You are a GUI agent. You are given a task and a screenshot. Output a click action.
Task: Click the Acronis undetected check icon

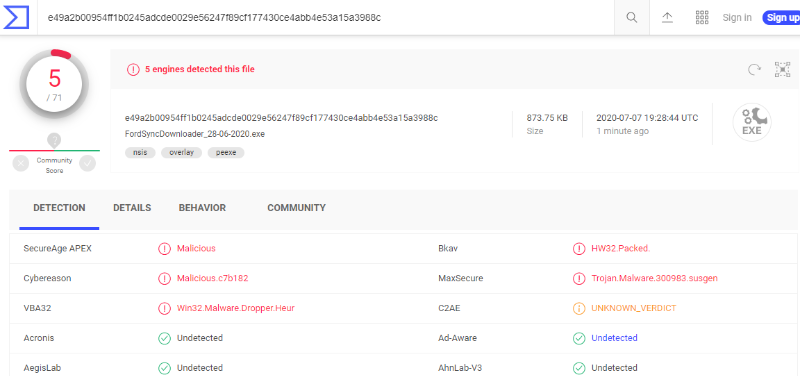pyautogui.click(x=164, y=338)
